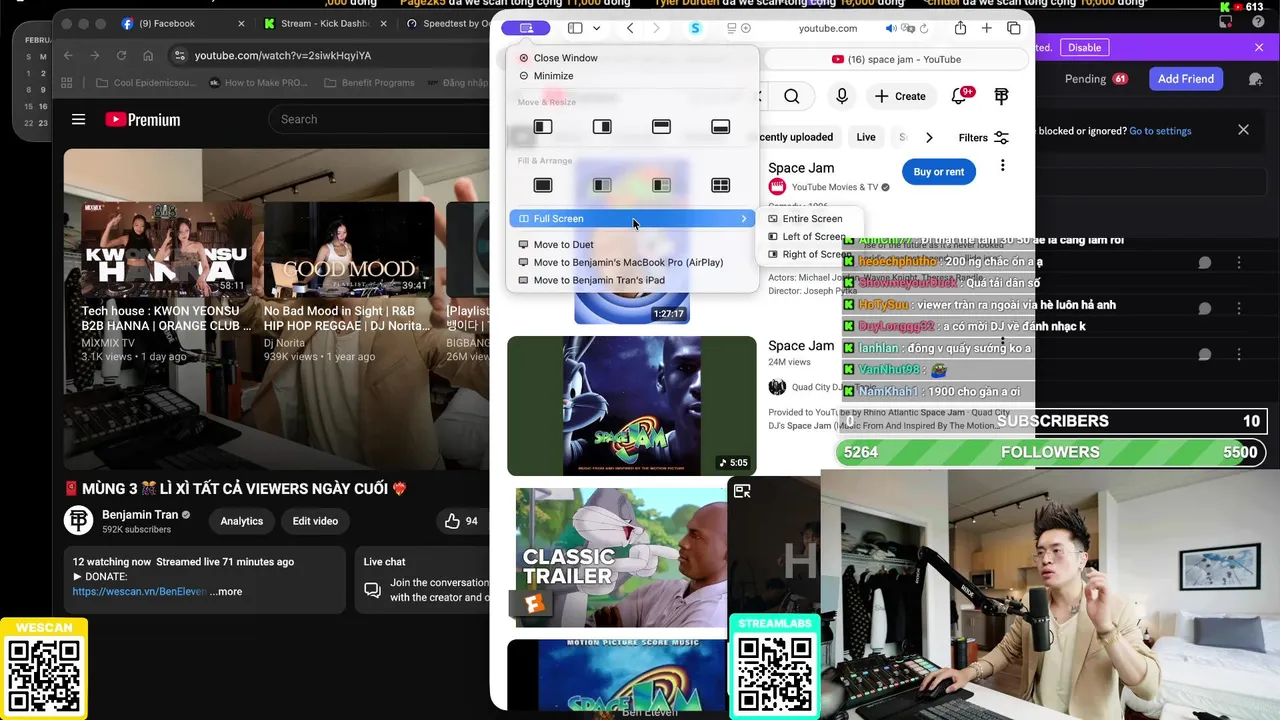Show next filter chips arrow

click(x=929, y=138)
